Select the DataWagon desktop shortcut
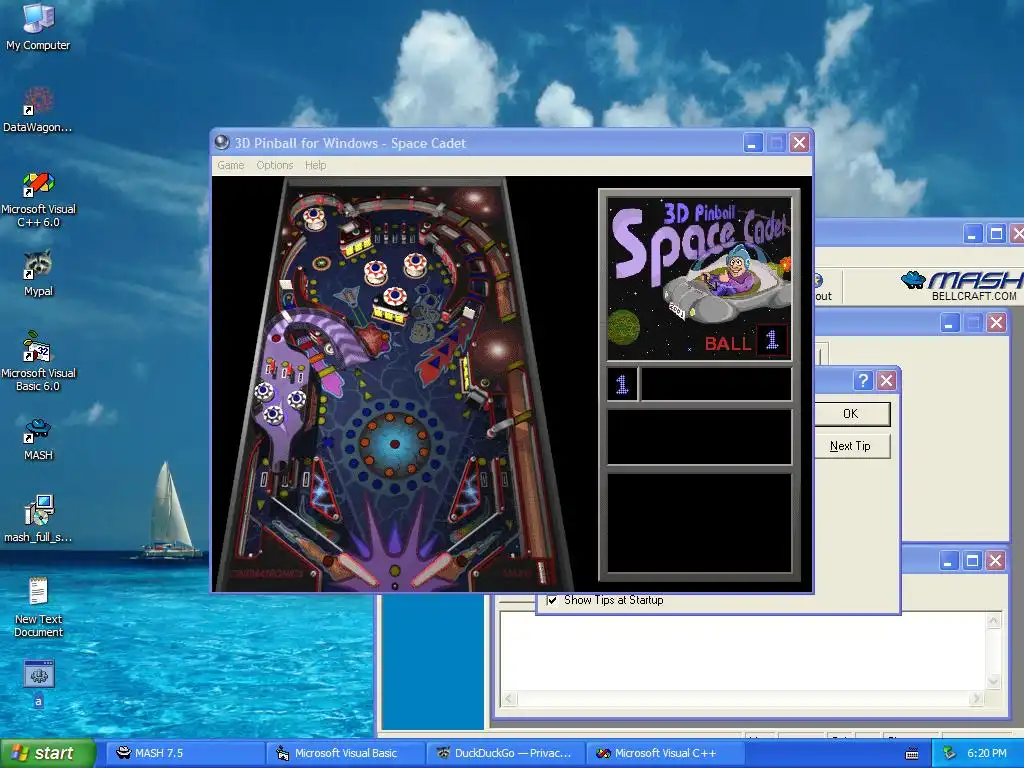The height and width of the screenshot is (768, 1024). coord(38,109)
